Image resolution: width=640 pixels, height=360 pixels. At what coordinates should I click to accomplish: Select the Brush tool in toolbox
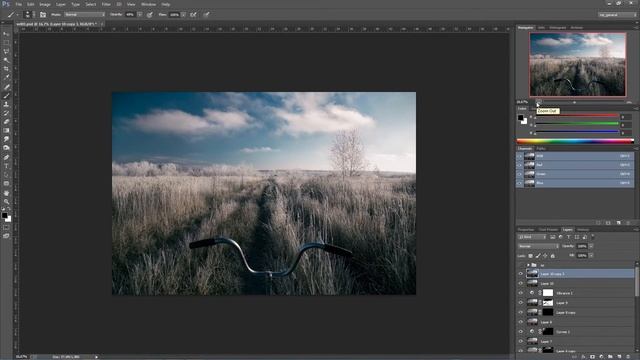pos(6,96)
